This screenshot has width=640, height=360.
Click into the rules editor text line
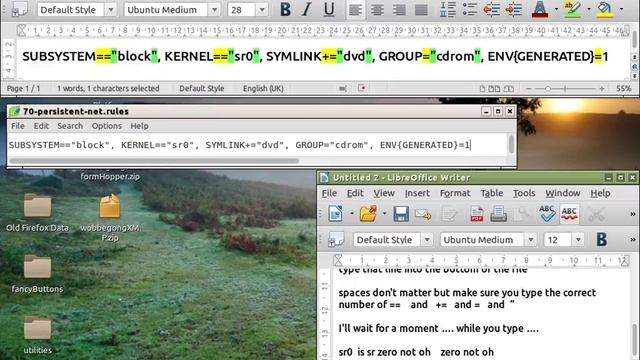[240, 145]
